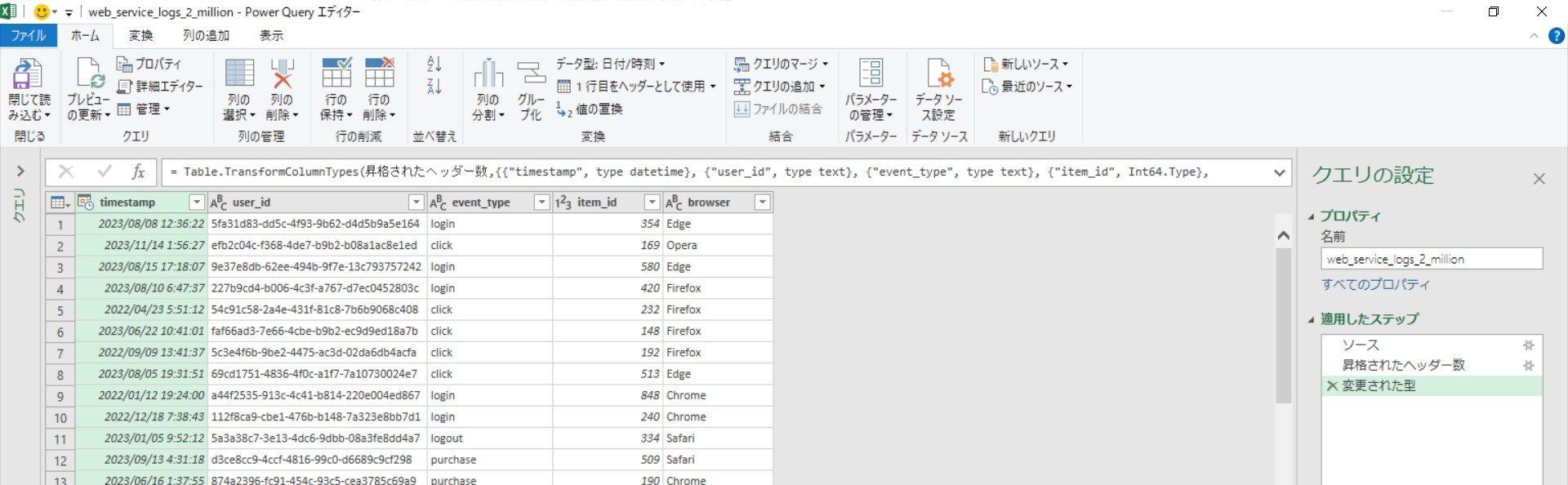This screenshot has height=485, width=1568.
Task: Open the Manage query menu
Action: coord(144,109)
